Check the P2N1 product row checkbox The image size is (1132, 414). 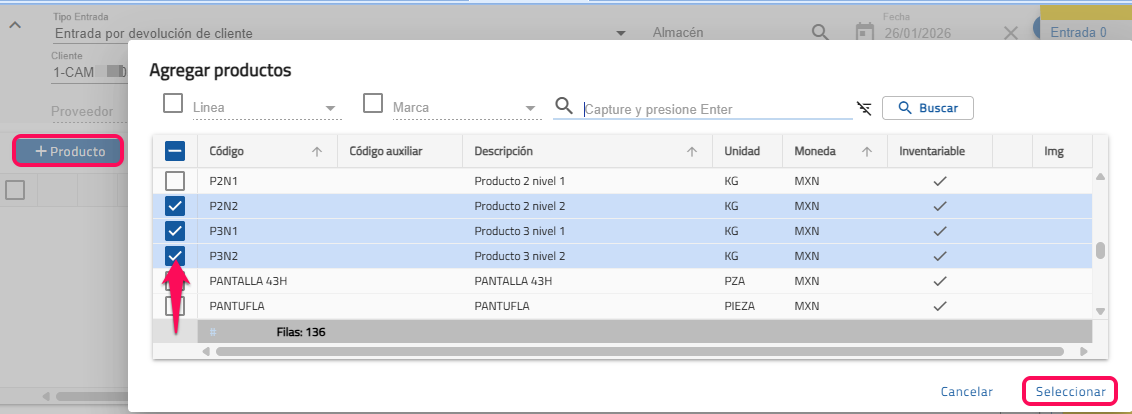(175, 181)
